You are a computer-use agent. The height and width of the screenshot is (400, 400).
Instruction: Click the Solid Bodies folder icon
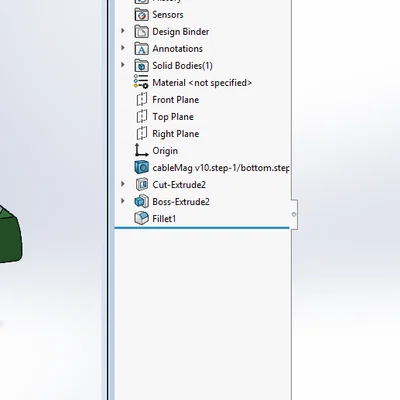click(x=142, y=66)
